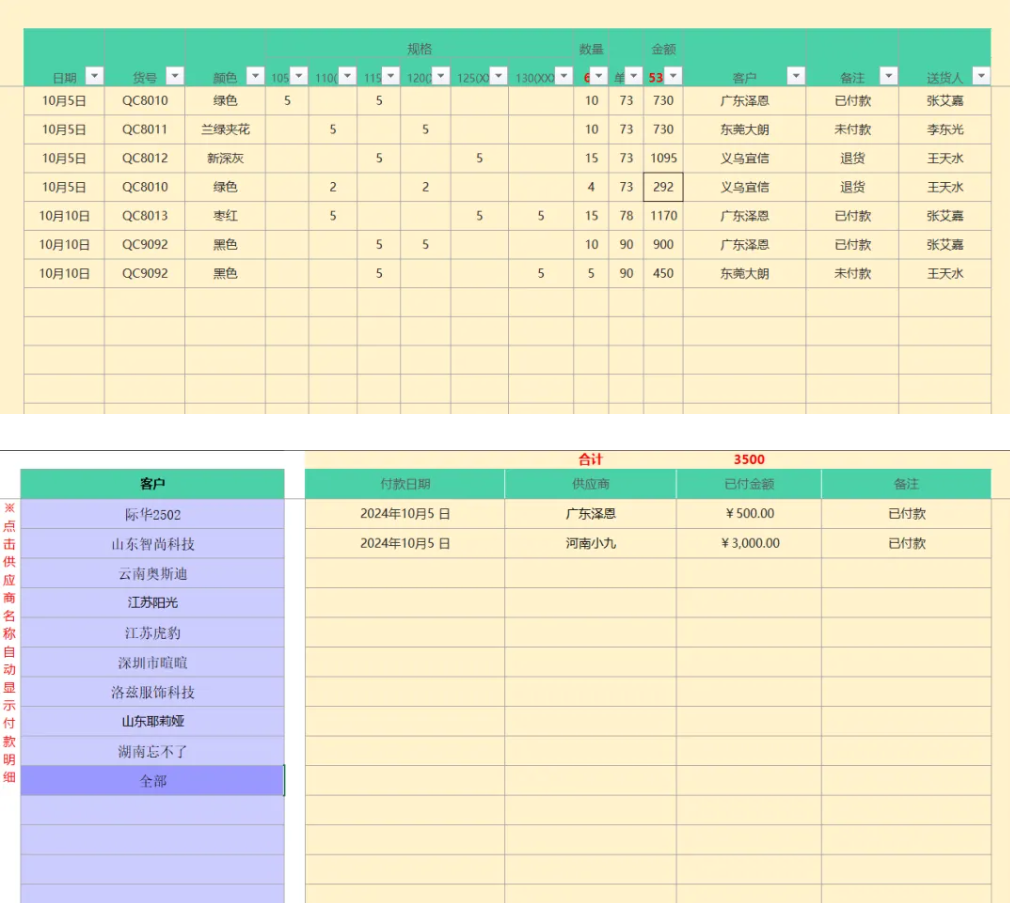Select customer 云南奥斯迪

tap(153, 573)
